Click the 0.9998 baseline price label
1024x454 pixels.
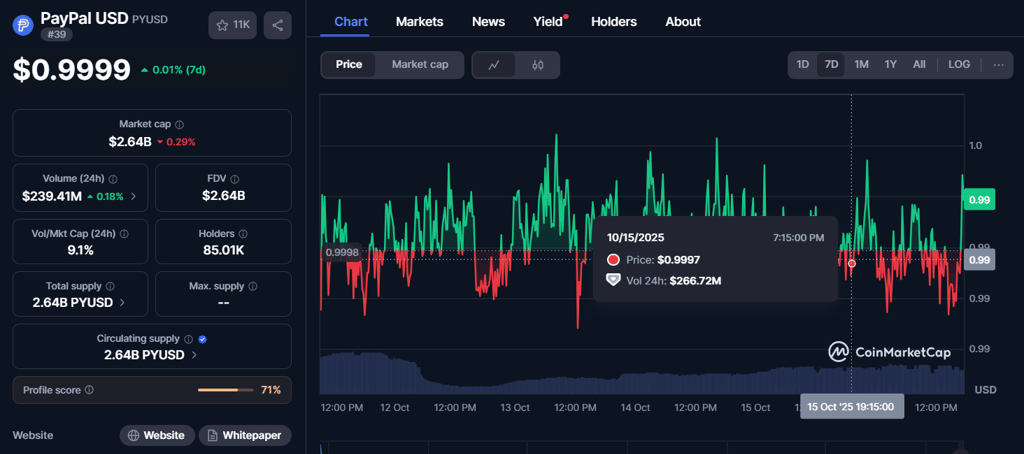(342, 251)
